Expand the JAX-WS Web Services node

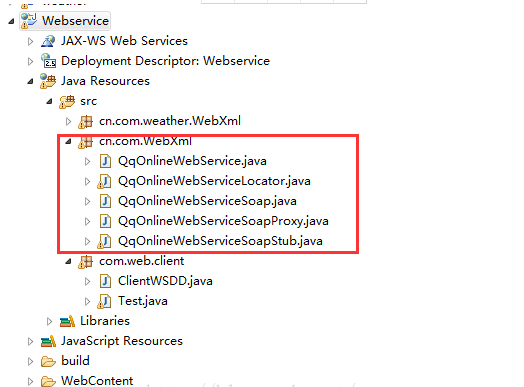click(30, 41)
